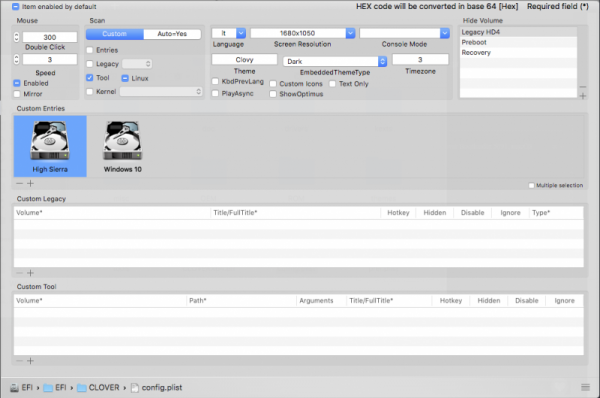Click Custom Tool Path* column header
The width and height of the screenshot is (600, 398).
coord(241,301)
